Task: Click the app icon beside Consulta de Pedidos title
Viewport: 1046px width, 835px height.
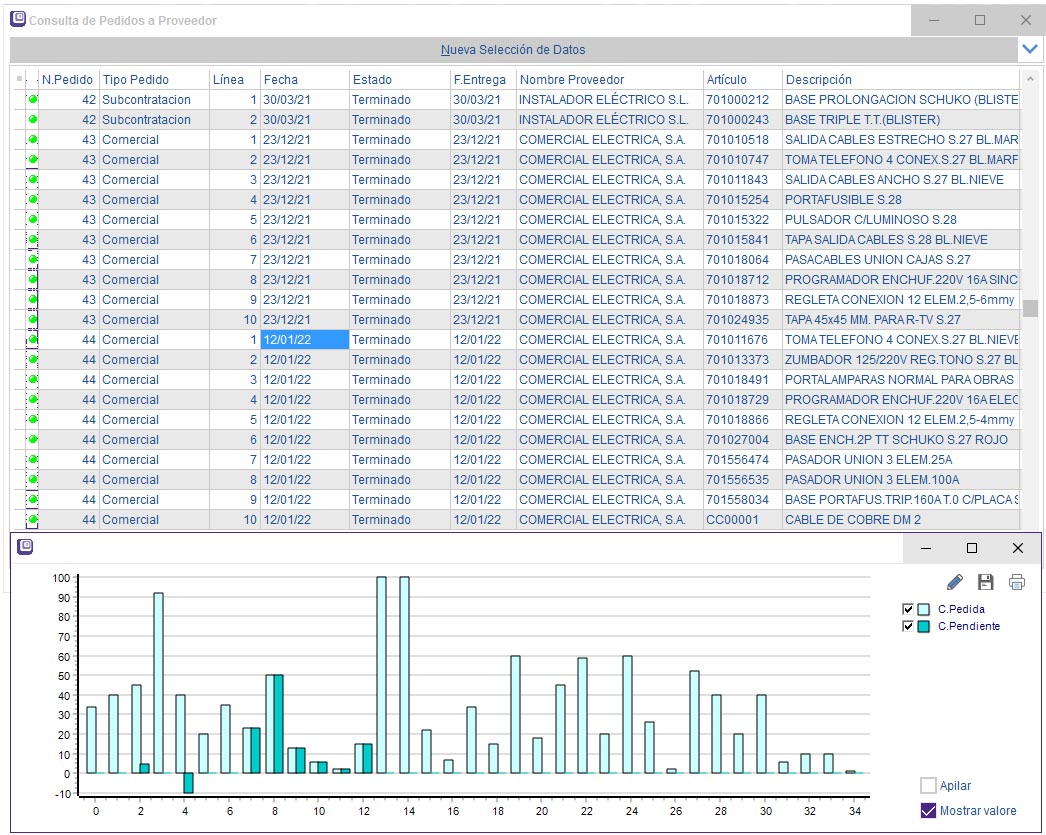Action: [18, 19]
